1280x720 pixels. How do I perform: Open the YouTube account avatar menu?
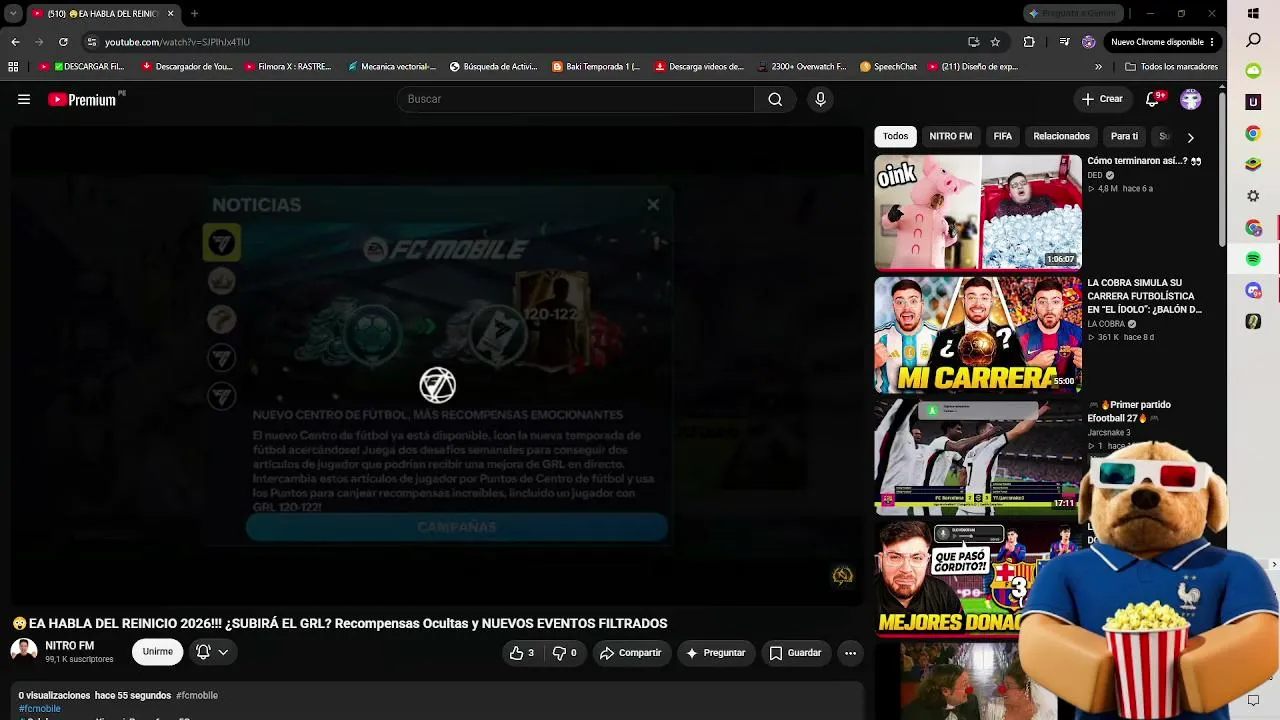1190,99
